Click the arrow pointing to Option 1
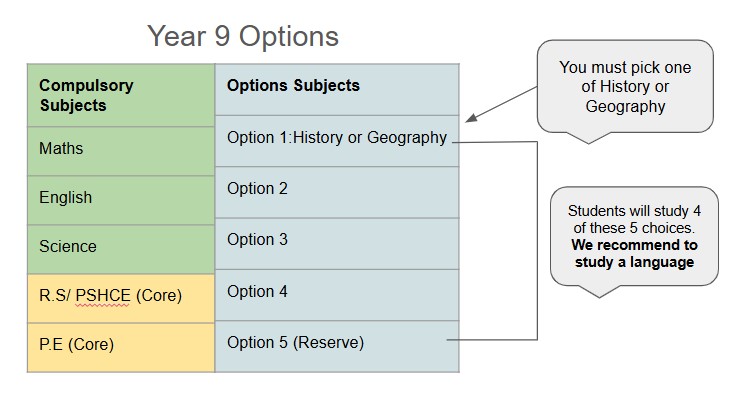Image resolution: width=745 pixels, height=397 pixels. click(x=501, y=104)
